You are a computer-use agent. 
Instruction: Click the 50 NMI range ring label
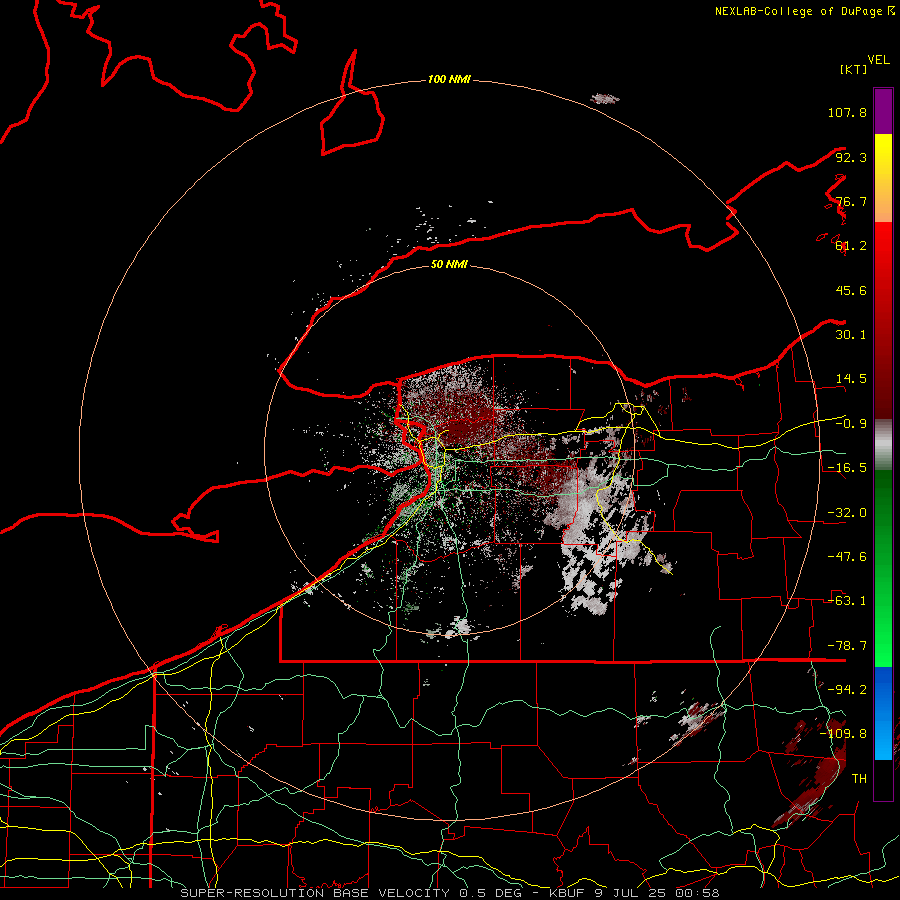[449, 264]
